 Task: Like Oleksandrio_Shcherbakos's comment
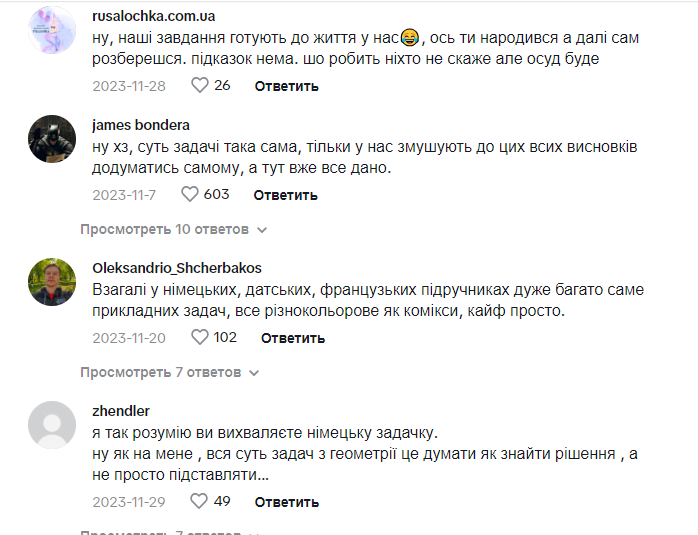198,338
